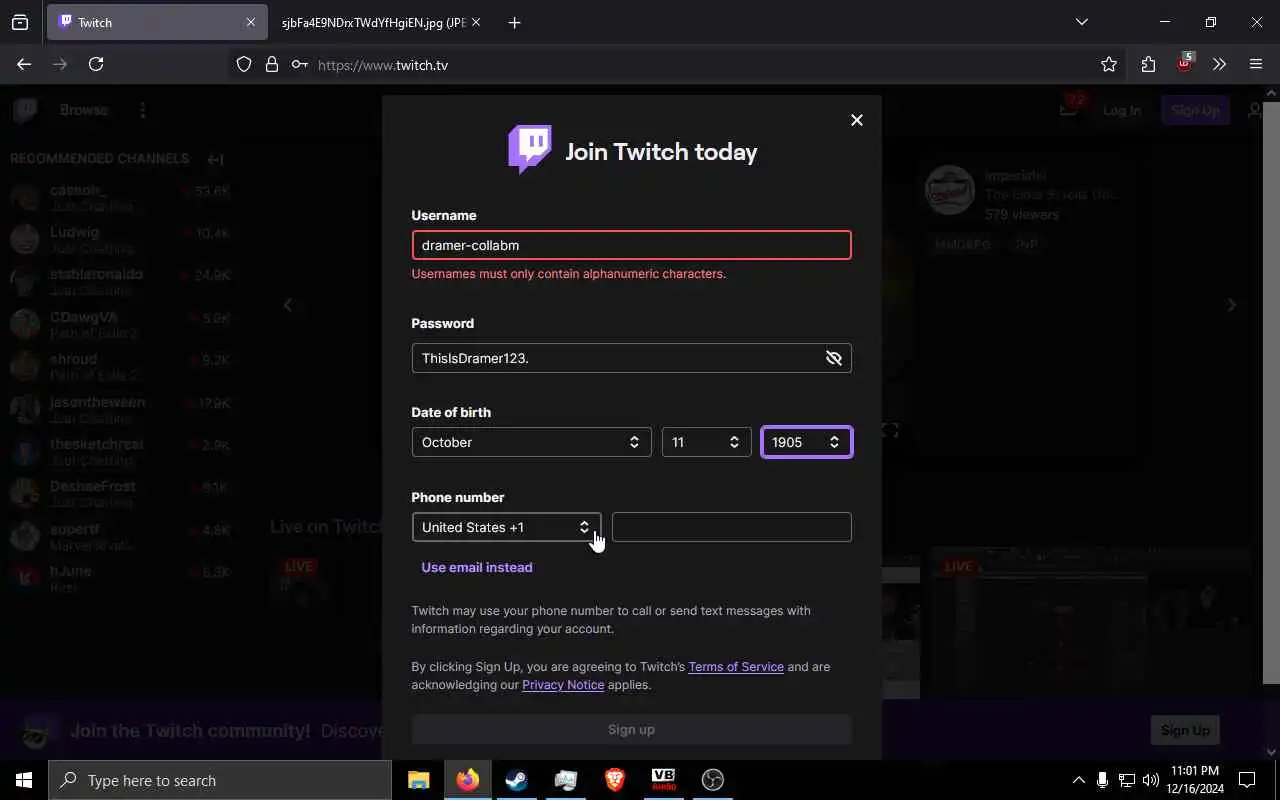List all tabs dropdown arrow

click(1081, 22)
